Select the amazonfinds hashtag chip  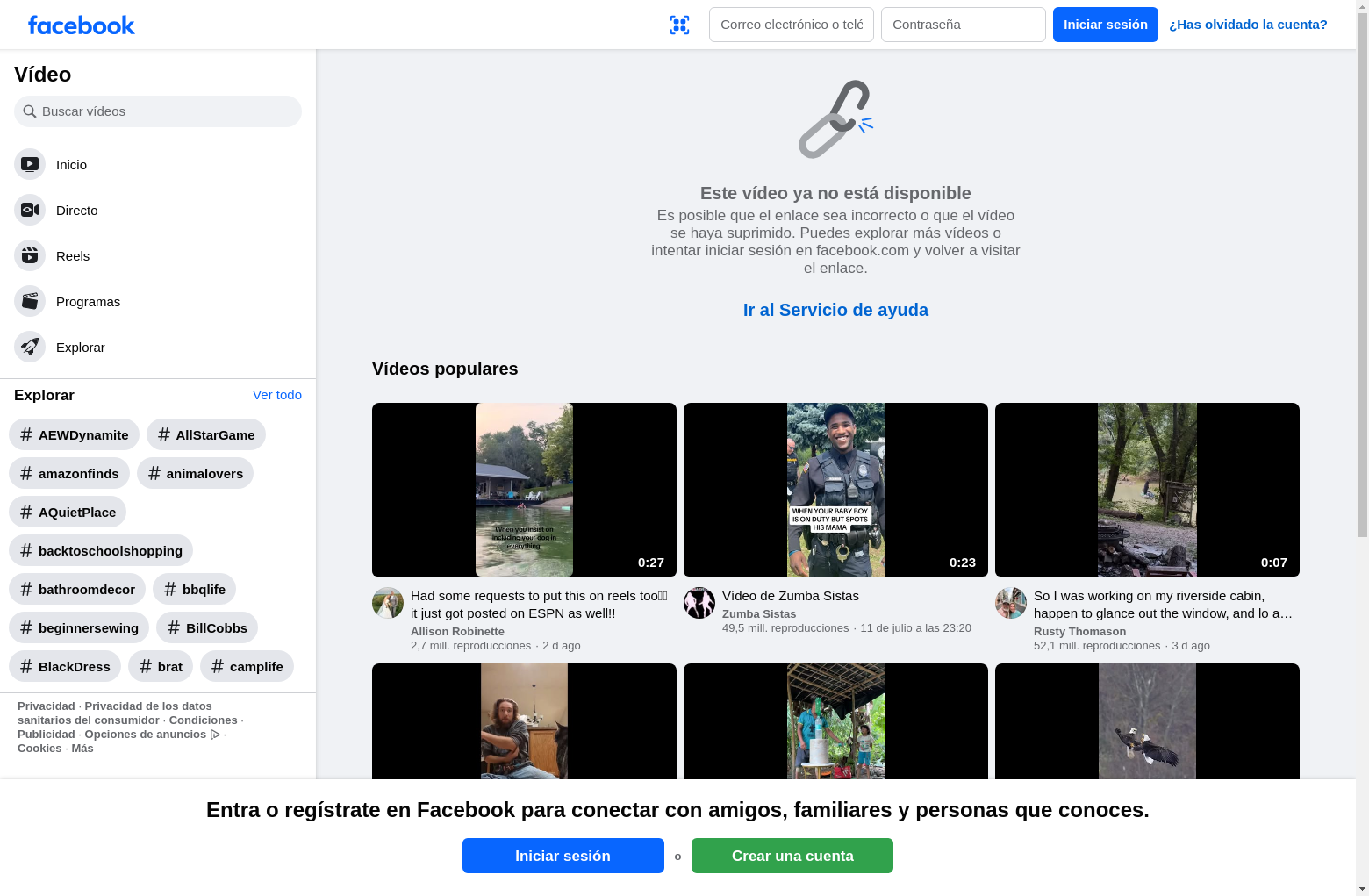point(69,473)
